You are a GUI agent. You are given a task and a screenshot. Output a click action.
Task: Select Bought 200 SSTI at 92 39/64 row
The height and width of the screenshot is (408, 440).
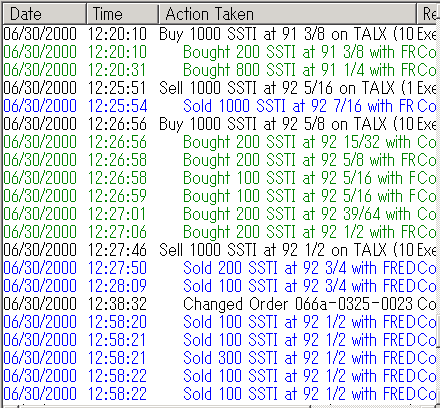tap(219, 214)
